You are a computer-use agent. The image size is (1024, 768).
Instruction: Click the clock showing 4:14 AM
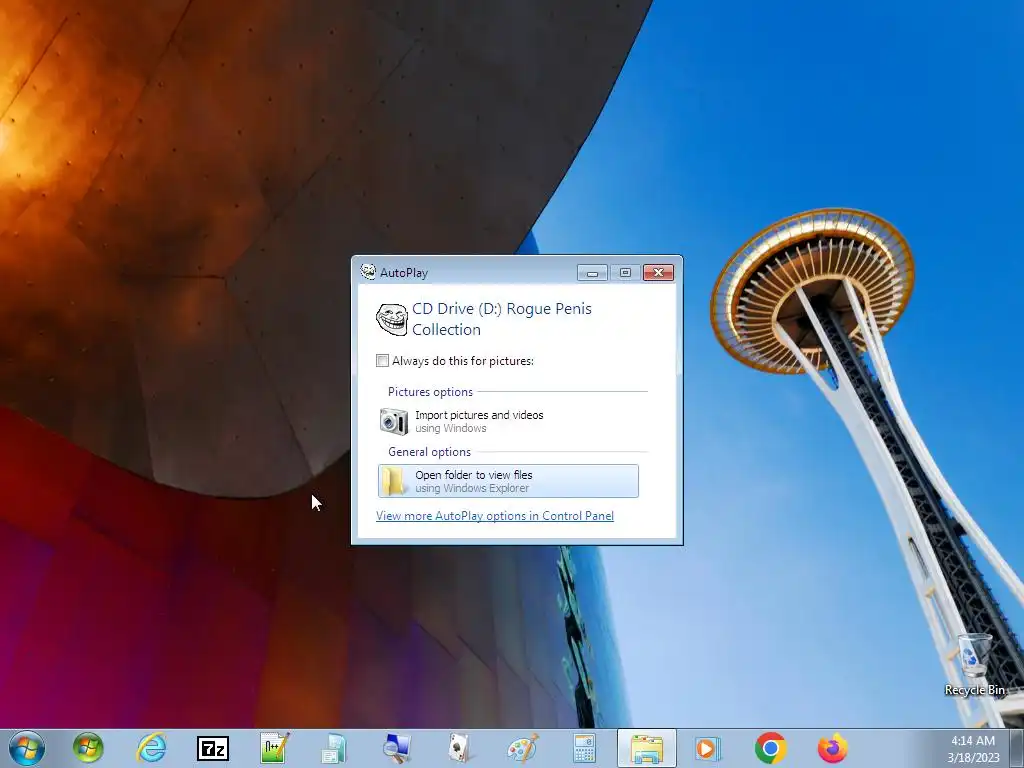973,741
